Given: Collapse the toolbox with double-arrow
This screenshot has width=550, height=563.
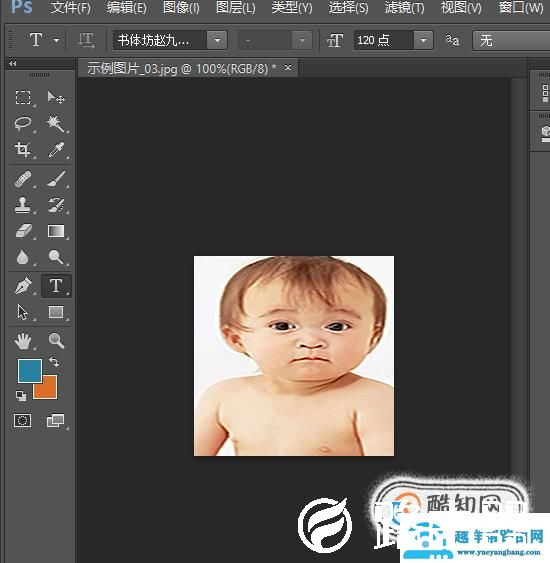Looking at the screenshot, I should click(13, 64).
